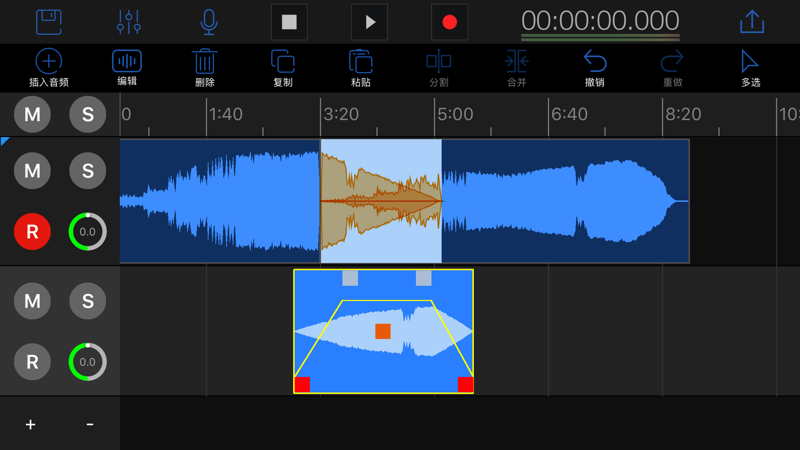This screenshot has height=450, width=800.
Task: Paste clip with 粘贴 icon
Action: 361,68
